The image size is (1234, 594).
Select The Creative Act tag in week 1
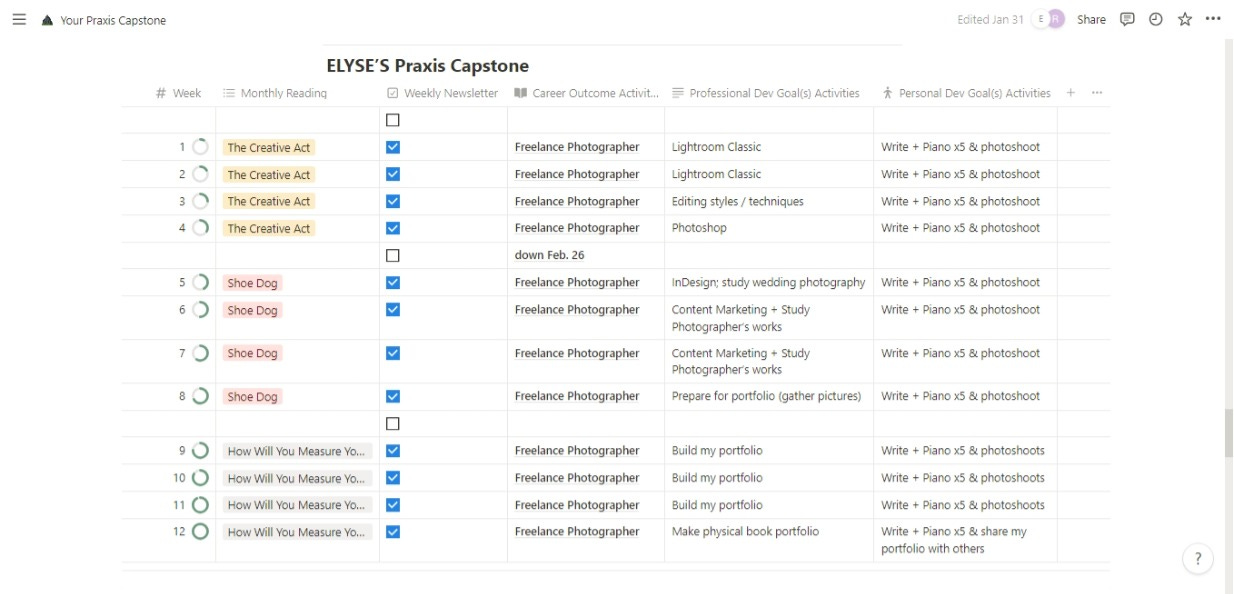(x=269, y=147)
